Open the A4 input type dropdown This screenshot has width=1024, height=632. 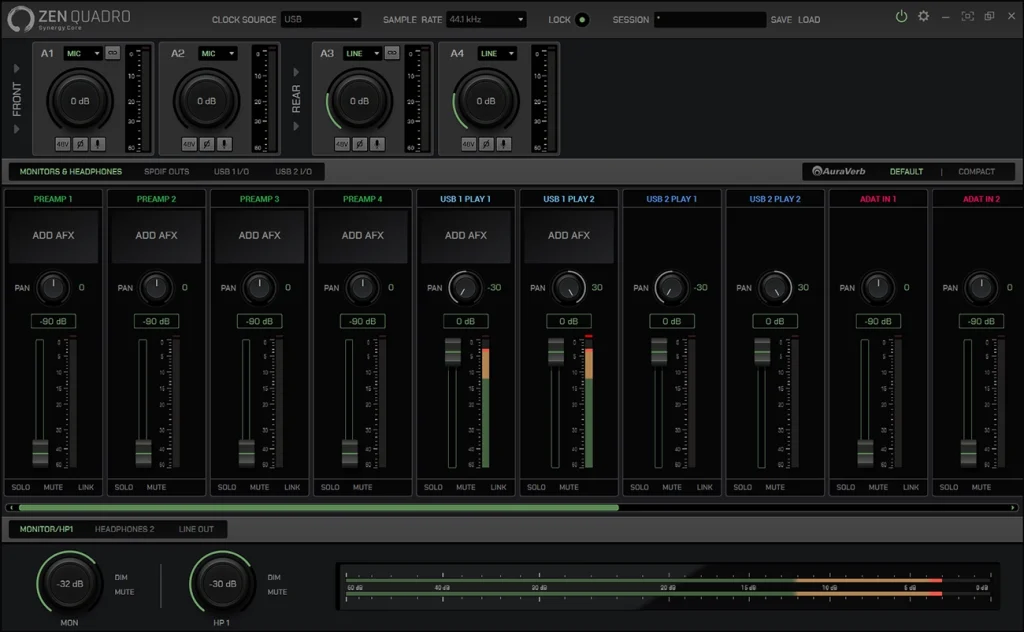point(497,53)
